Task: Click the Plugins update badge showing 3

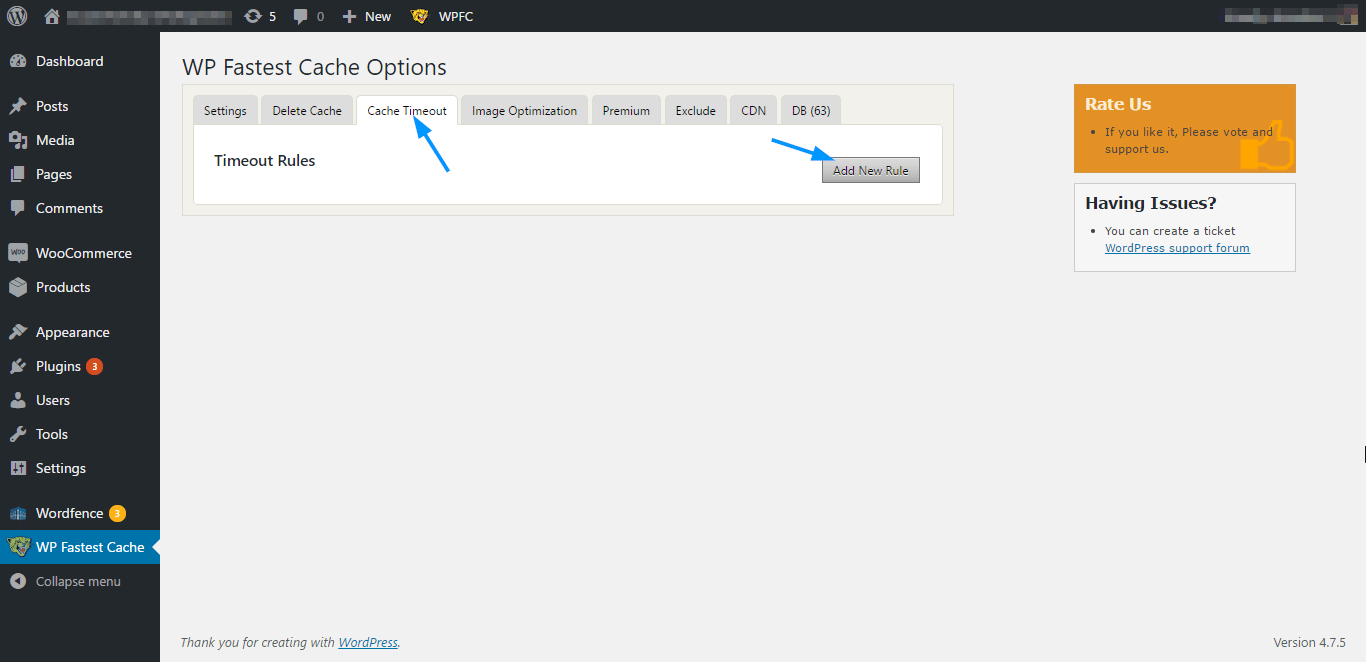Action: click(x=94, y=366)
